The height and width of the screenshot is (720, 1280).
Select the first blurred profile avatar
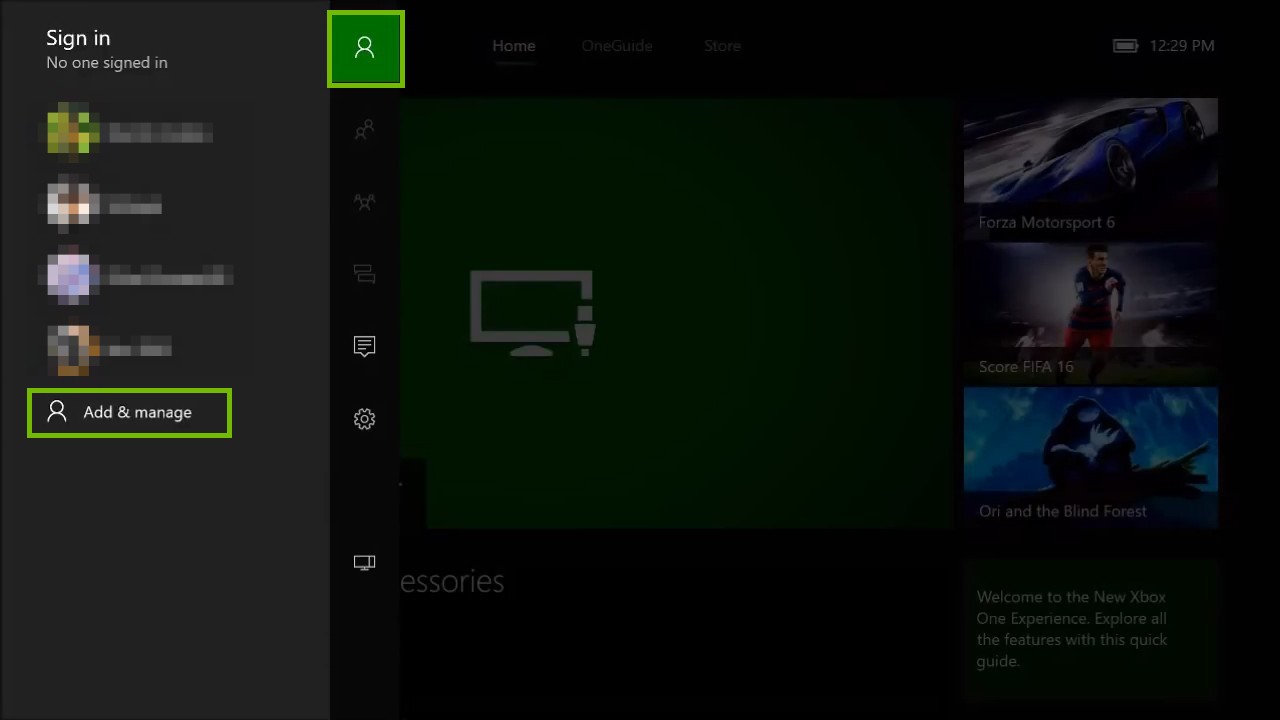coord(71,131)
